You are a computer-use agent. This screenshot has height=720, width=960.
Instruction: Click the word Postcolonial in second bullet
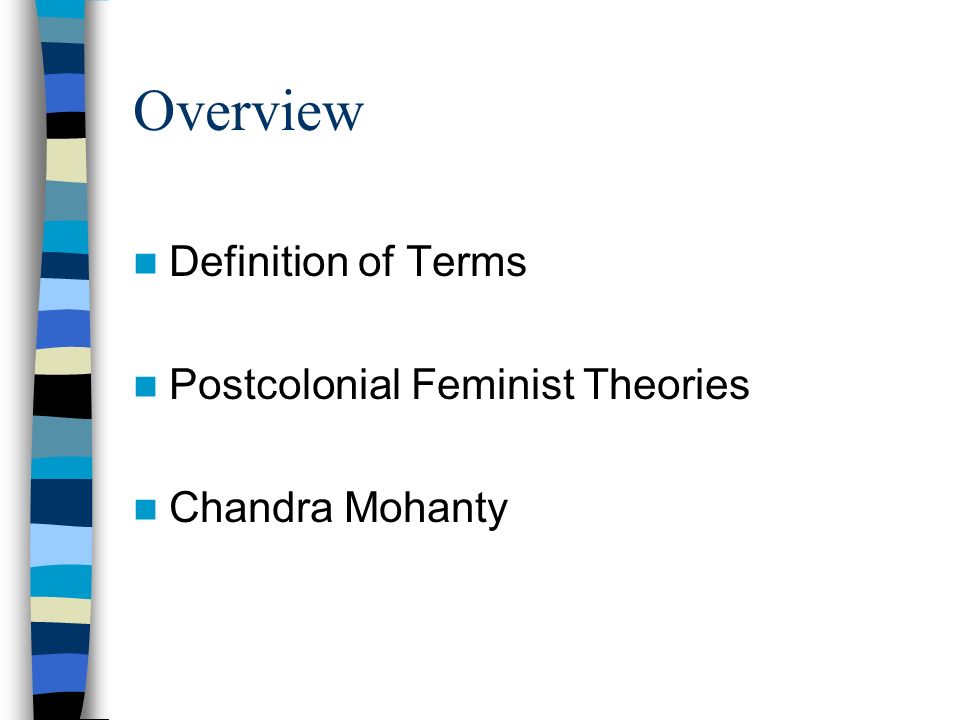coord(285,384)
